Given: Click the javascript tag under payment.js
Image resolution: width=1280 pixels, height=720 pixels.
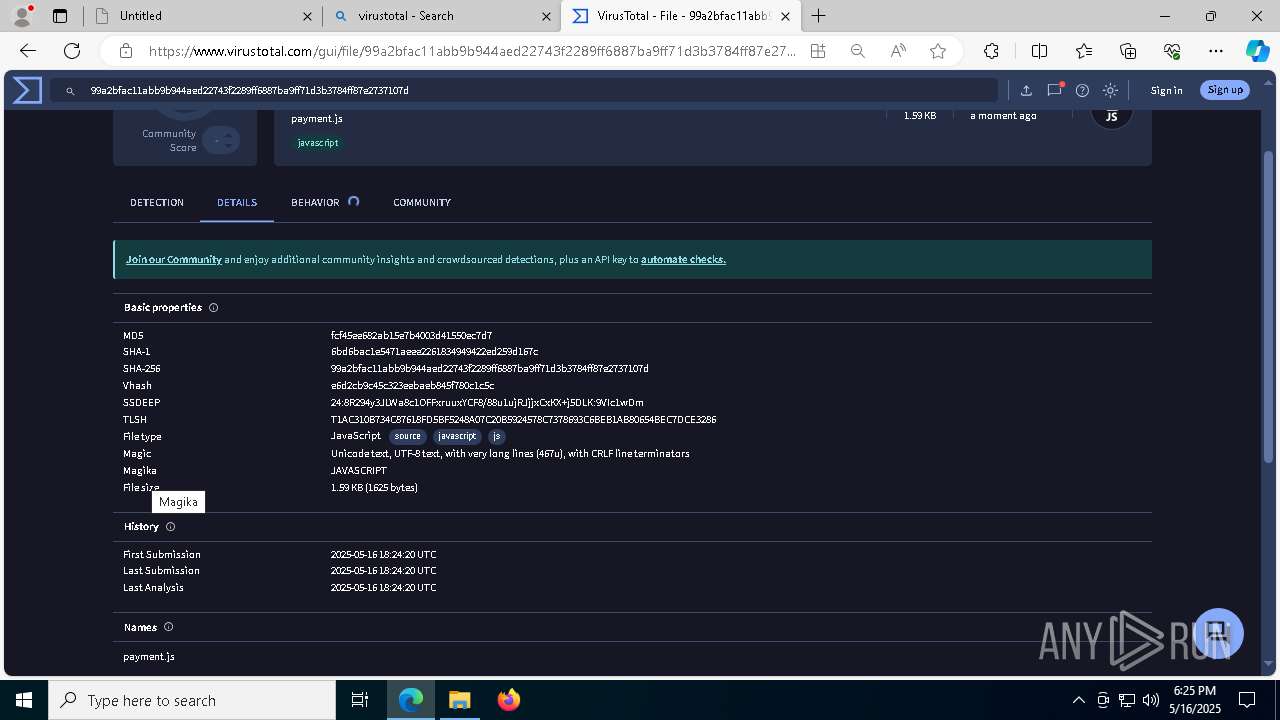Looking at the screenshot, I should coord(318,143).
